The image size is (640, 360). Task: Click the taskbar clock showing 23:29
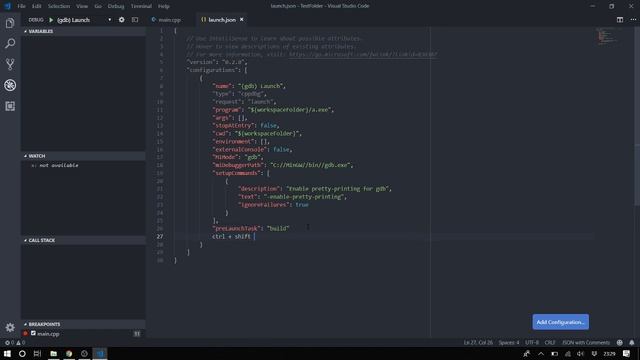click(x=609, y=353)
